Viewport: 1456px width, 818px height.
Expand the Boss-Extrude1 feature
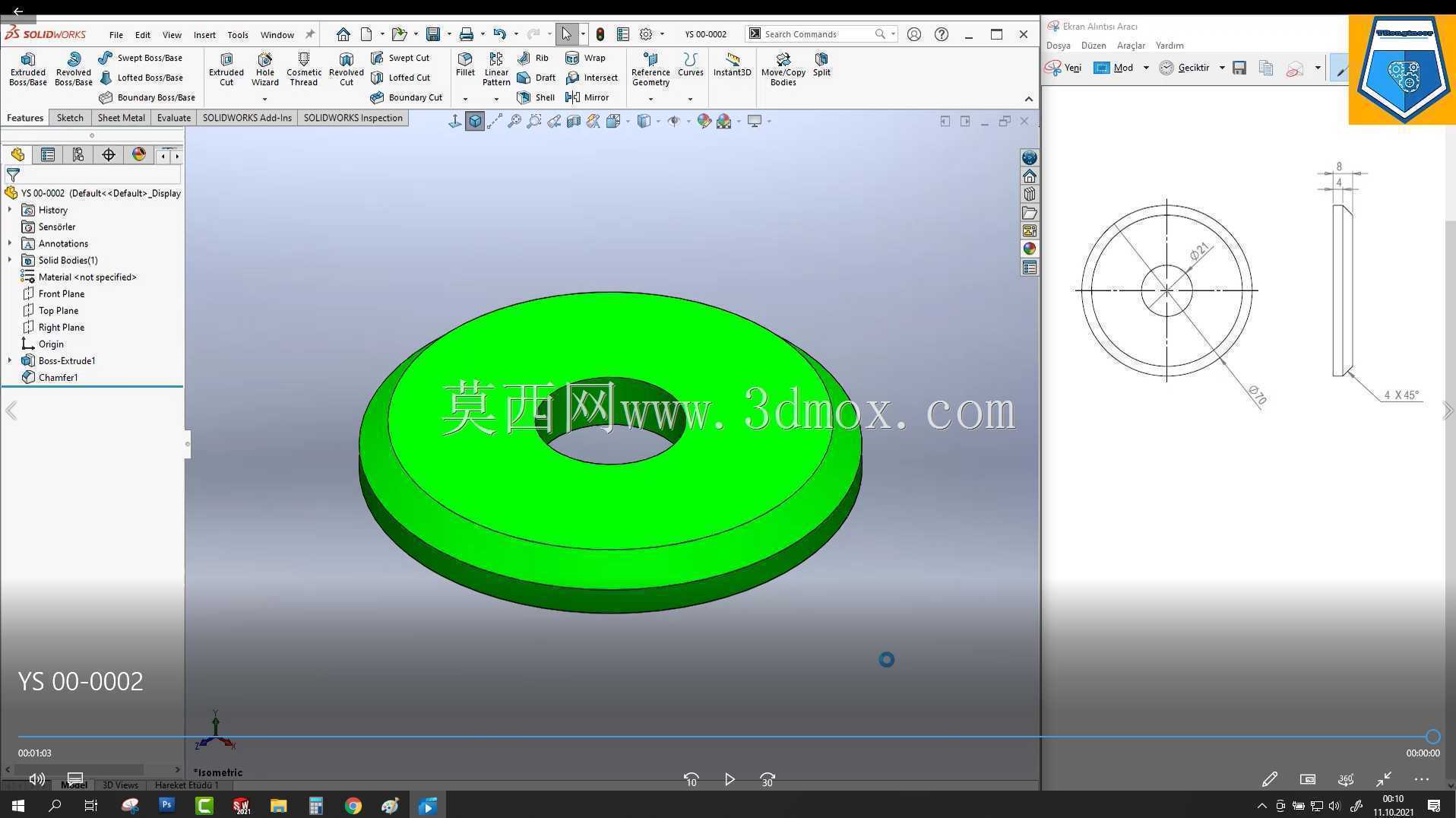click(x=10, y=360)
